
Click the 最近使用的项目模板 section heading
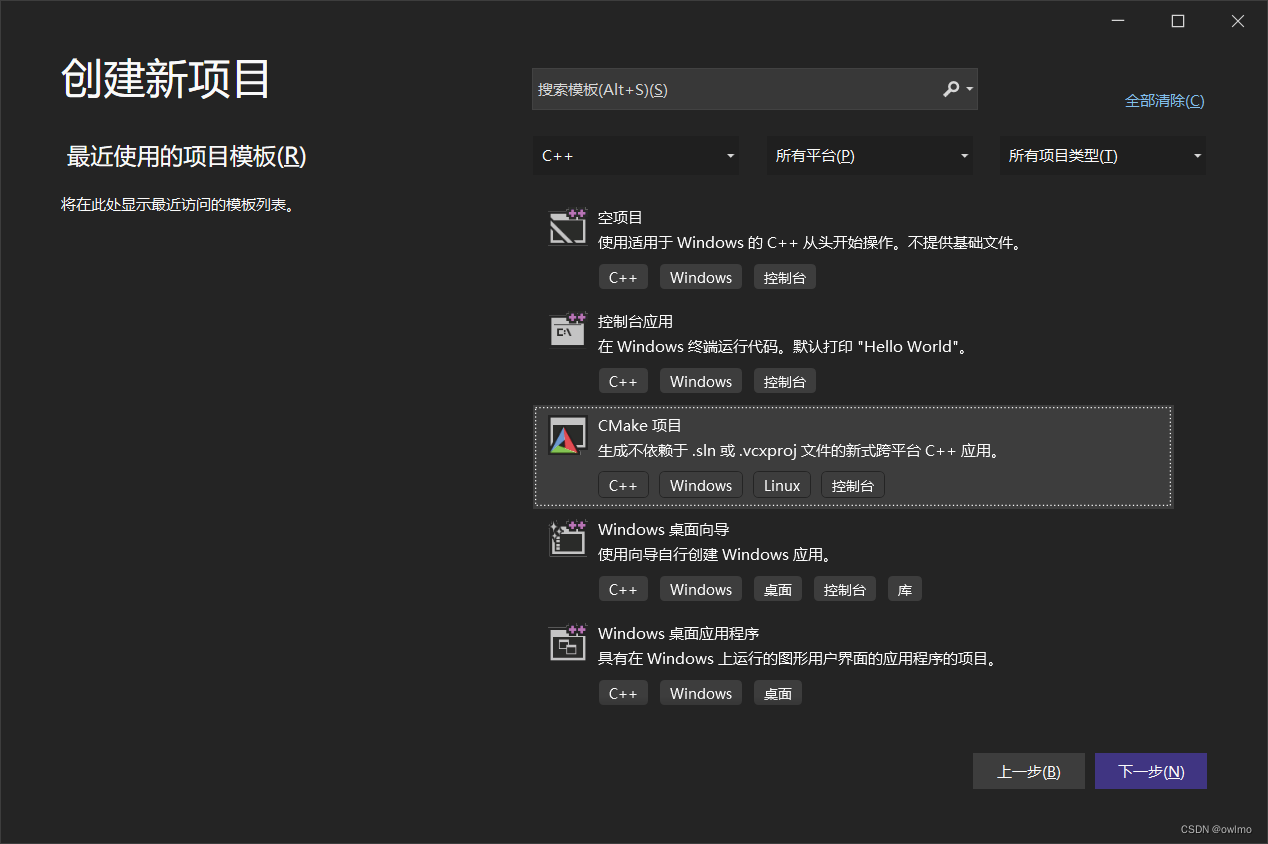185,157
